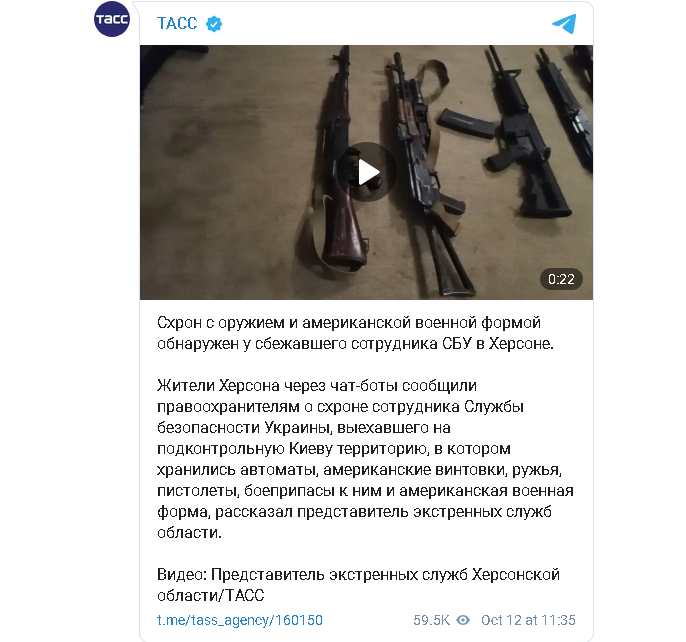Click the paragraph starting Жители Херсона
Image resolution: width=686 pixels, height=642 pixels.
pos(365,459)
